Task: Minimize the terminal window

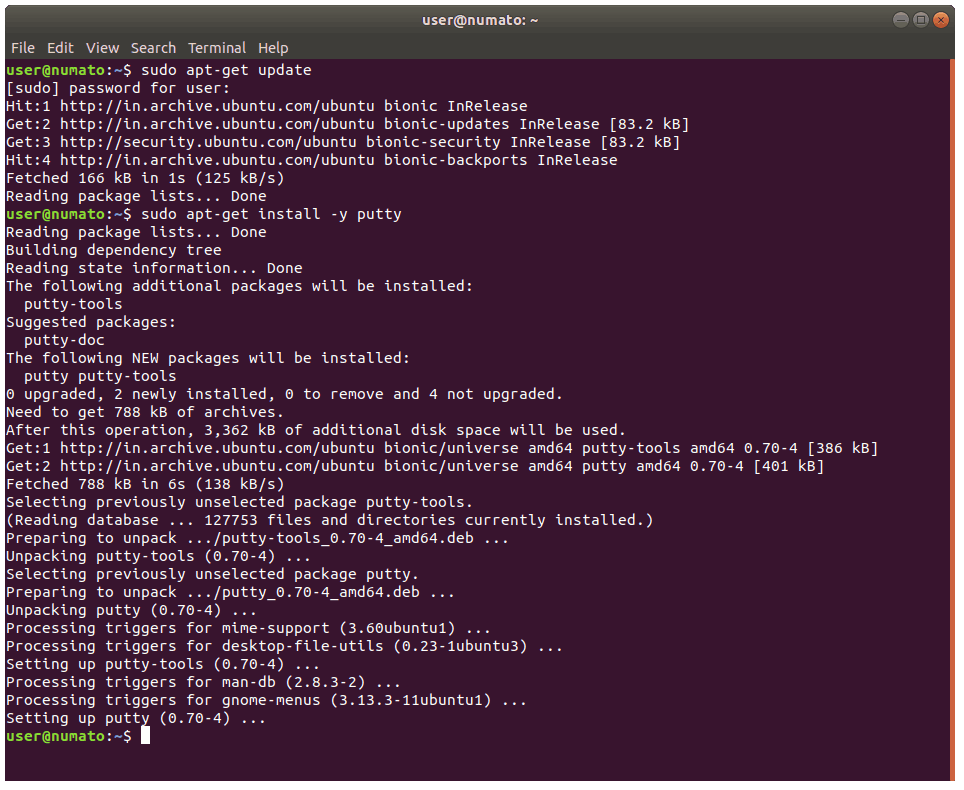Action: [x=901, y=19]
